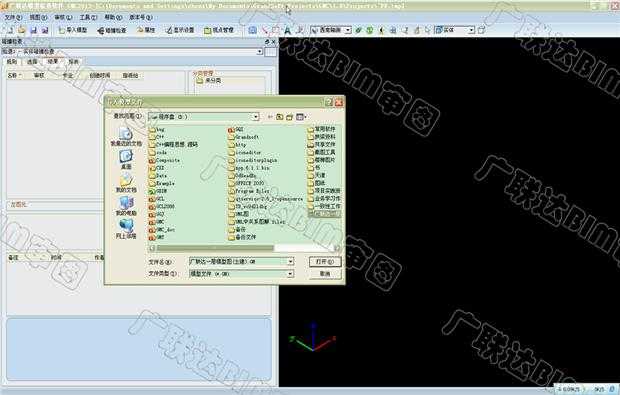Viewport: 620px width, 395px height.
Task: Open the 帮助 menu
Action: (x=113, y=17)
